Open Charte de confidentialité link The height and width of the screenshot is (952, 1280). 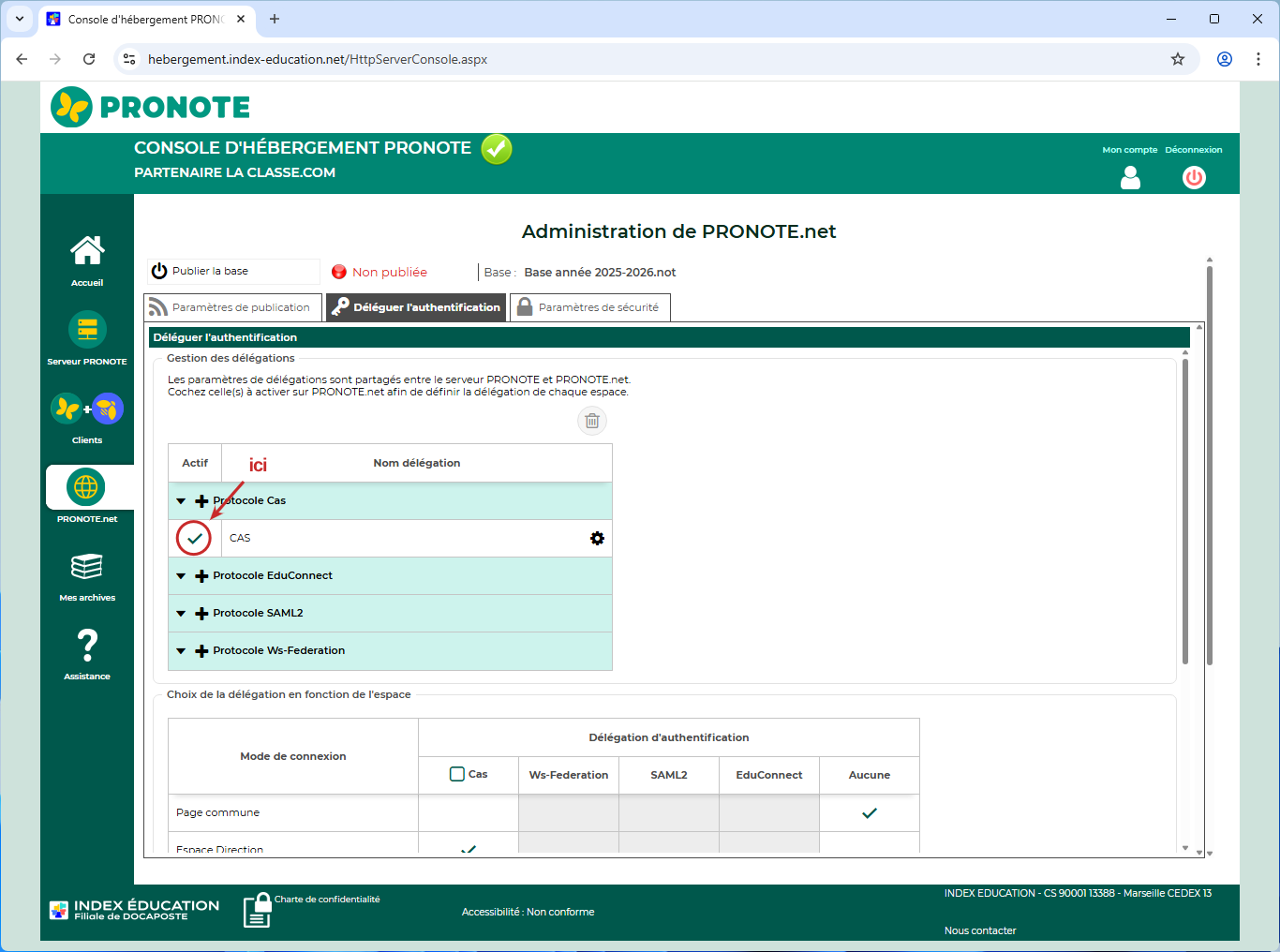coord(327,900)
